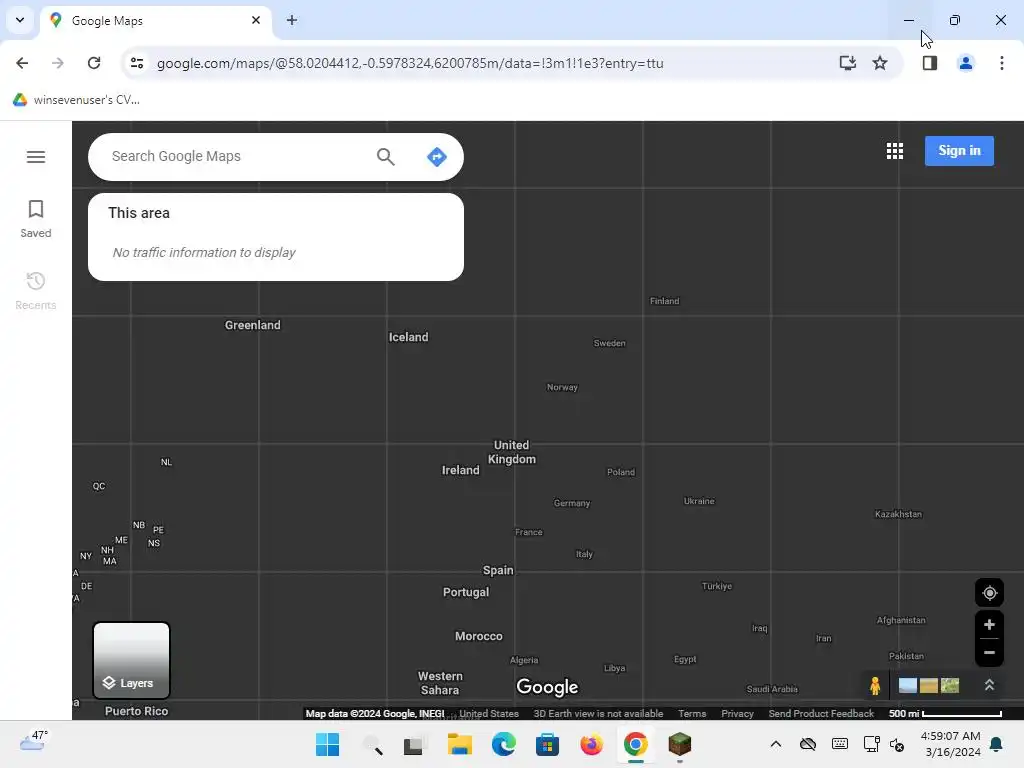Click the Spain map label
This screenshot has width=1024, height=768.
point(498,570)
